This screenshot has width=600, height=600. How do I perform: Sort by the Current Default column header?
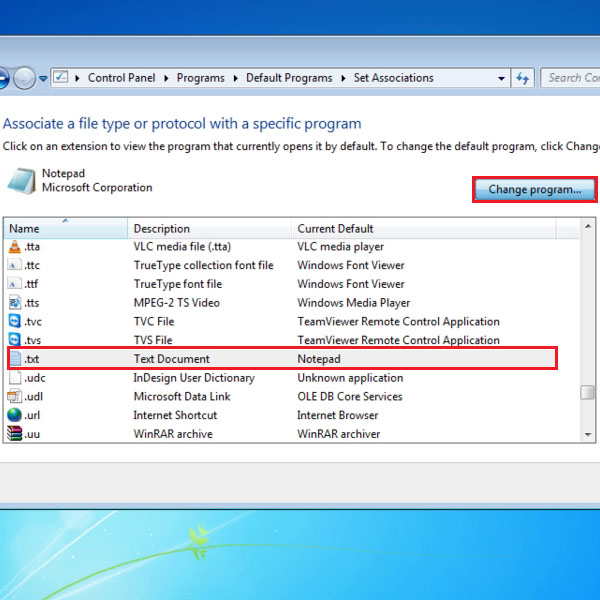pyautogui.click(x=423, y=228)
